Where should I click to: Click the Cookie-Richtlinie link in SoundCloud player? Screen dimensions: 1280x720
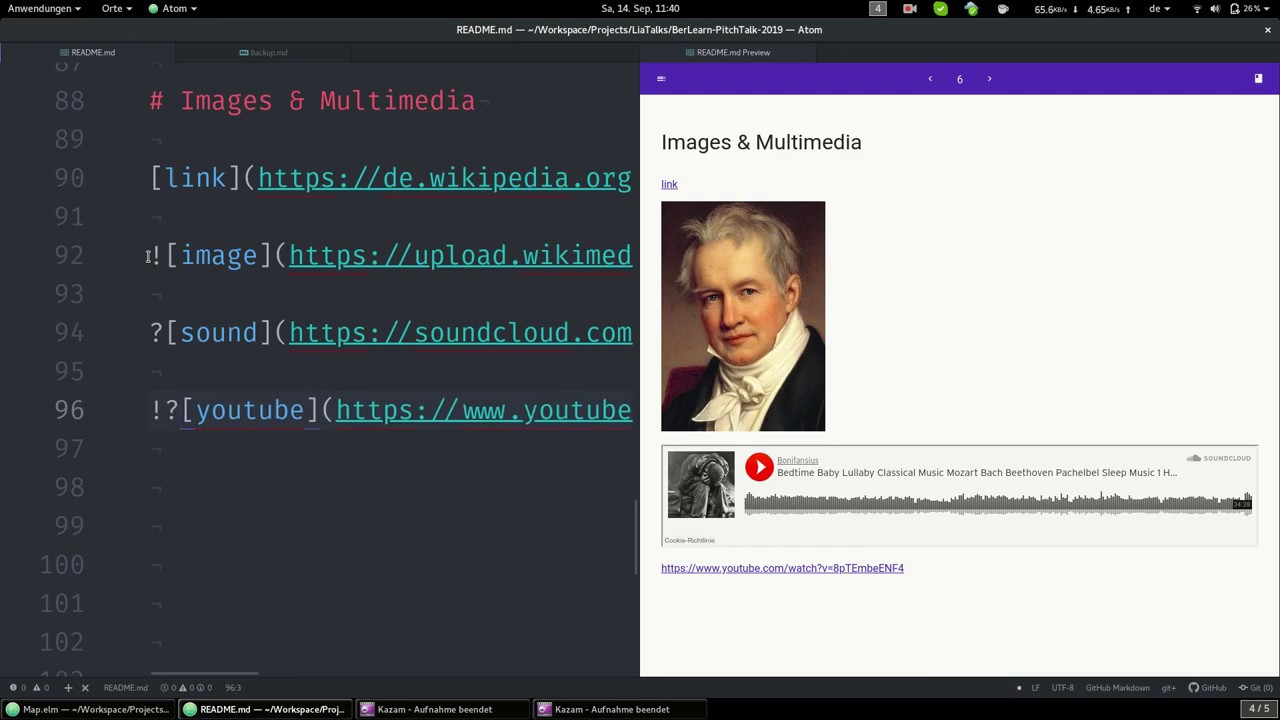689,540
